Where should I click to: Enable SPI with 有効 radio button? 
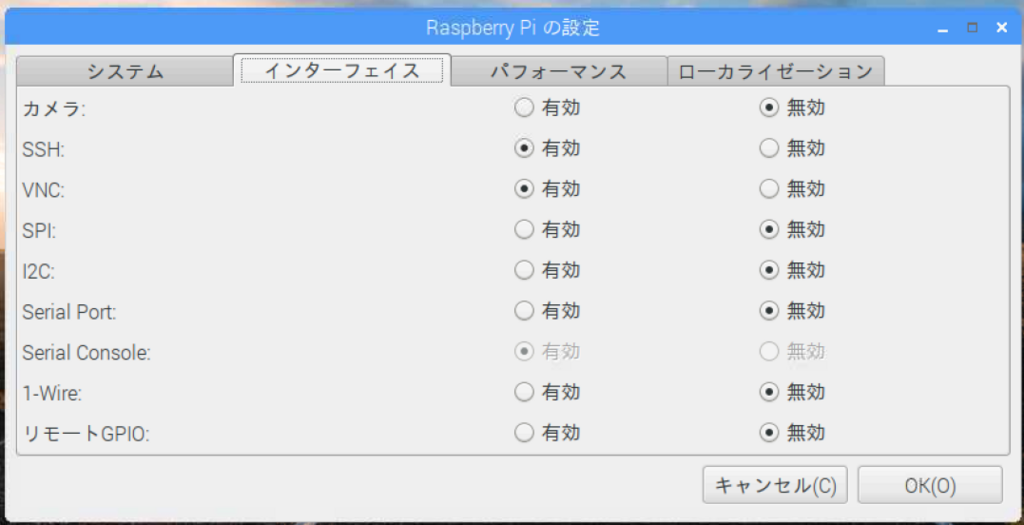(524, 229)
